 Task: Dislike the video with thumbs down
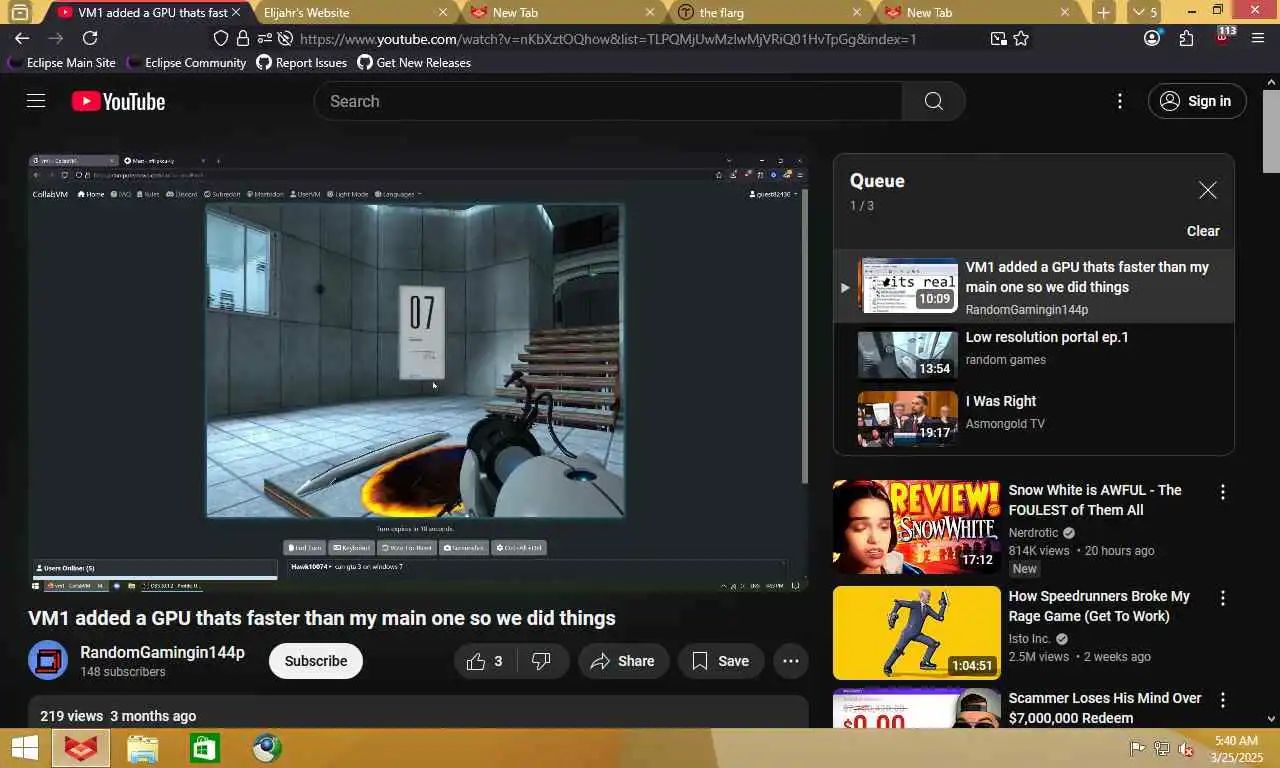(541, 661)
